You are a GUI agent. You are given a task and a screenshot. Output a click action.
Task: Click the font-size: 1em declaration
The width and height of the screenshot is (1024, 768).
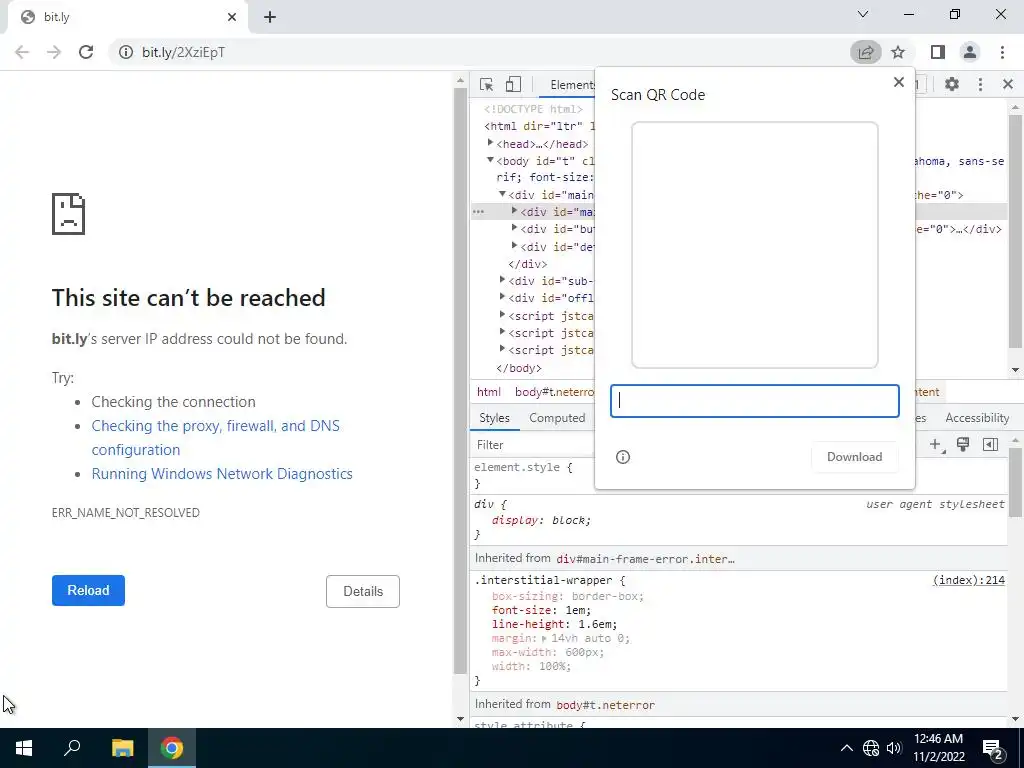(541, 610)
